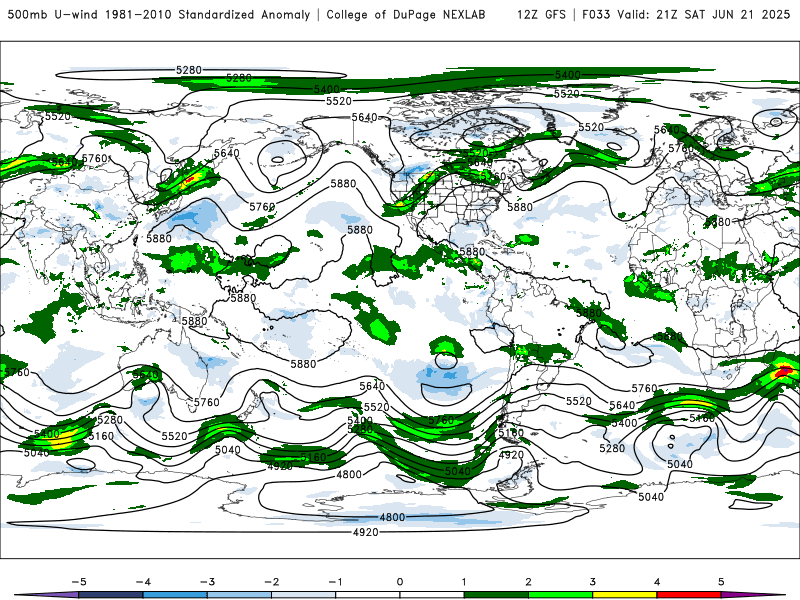The image size is (800, 600).
Task: Select the red swatch between 4 and 5
Action: tap(689, 595)
